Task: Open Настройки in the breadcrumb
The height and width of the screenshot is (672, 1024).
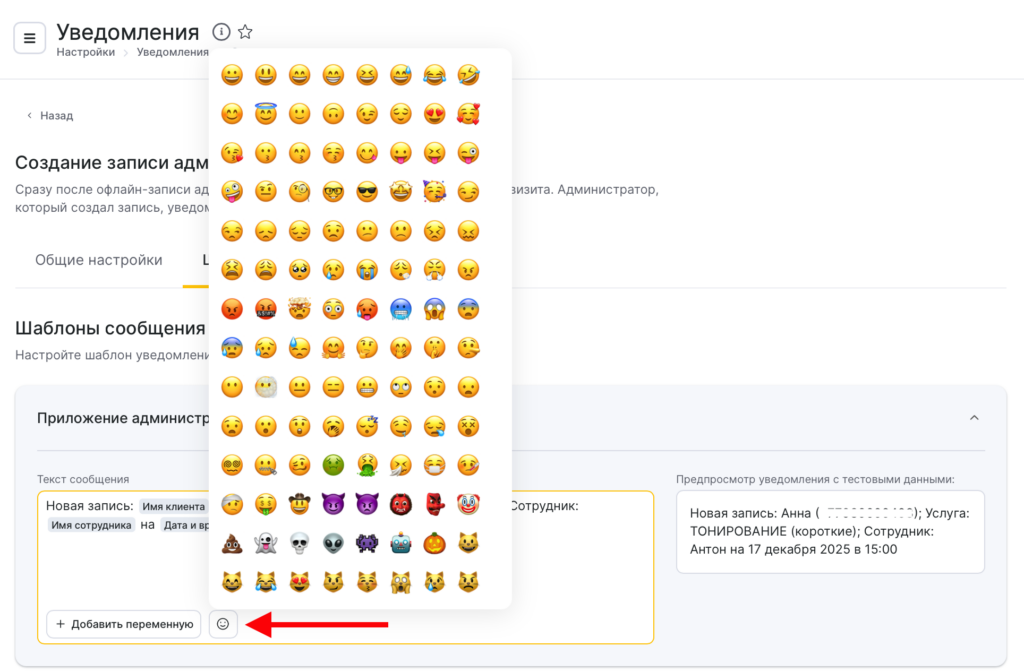Action: pyautogui.click(x=85, y=52)
